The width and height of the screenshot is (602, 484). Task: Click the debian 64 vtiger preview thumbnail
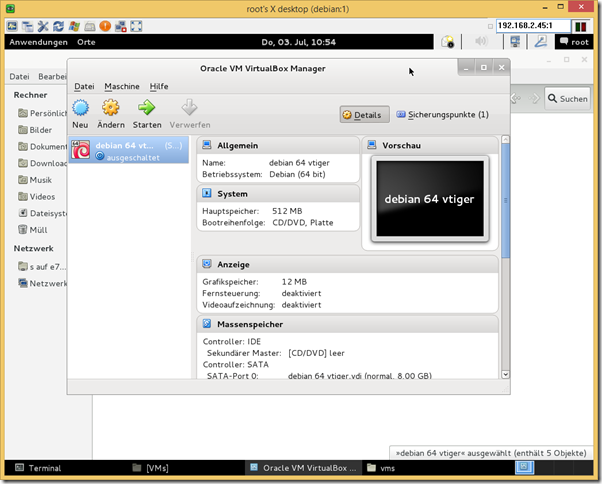[x=430, y=199]
